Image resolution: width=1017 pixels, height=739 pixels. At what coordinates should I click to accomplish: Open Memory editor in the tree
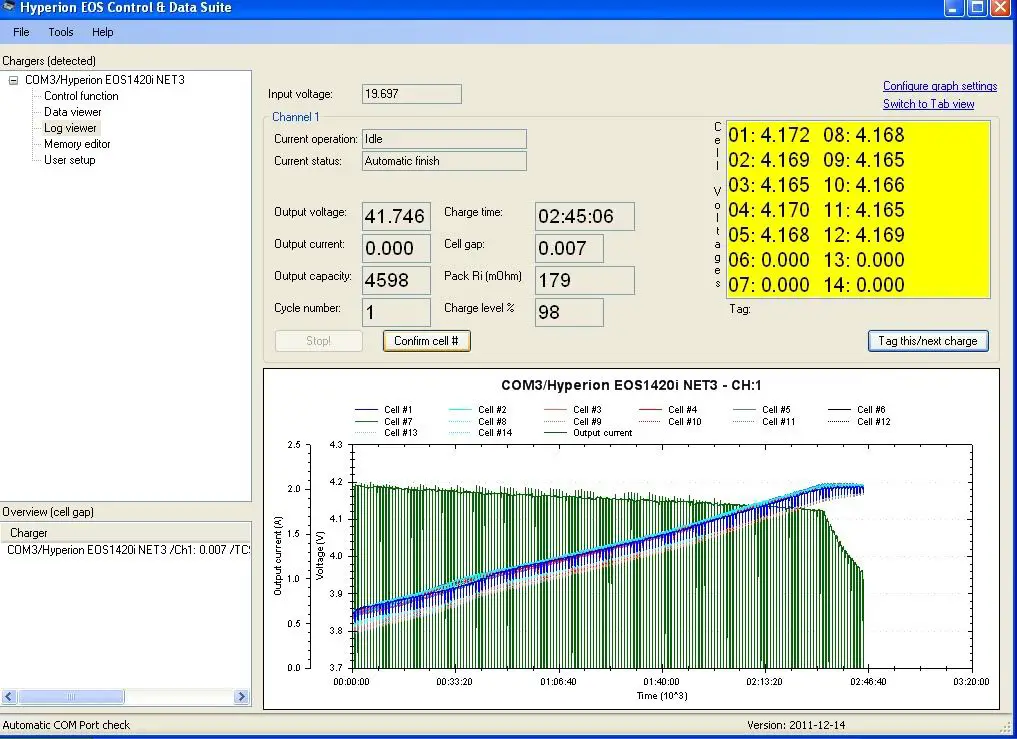pos(77,144)
